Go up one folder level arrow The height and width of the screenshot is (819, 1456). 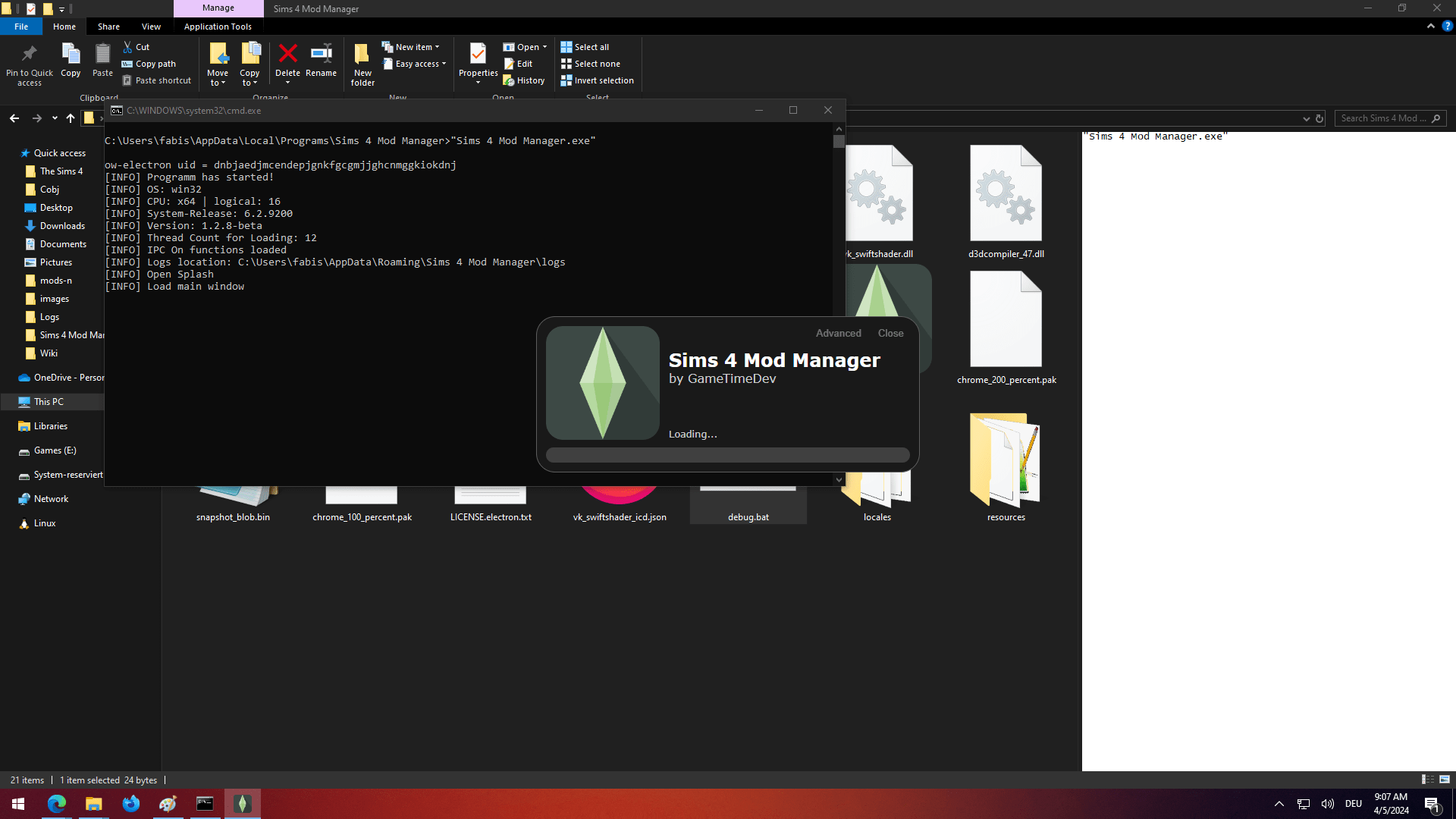point(71,118)
